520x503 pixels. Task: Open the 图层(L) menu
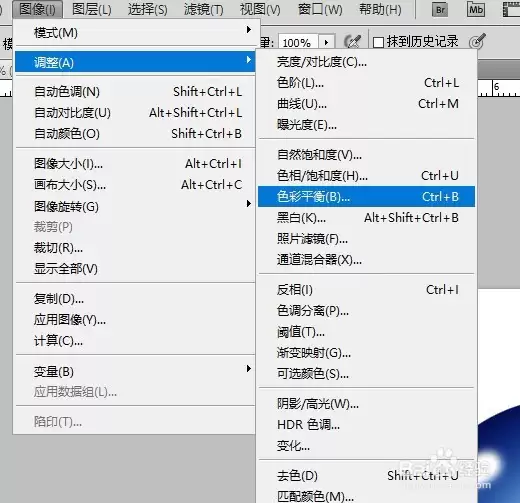point(92,9)
